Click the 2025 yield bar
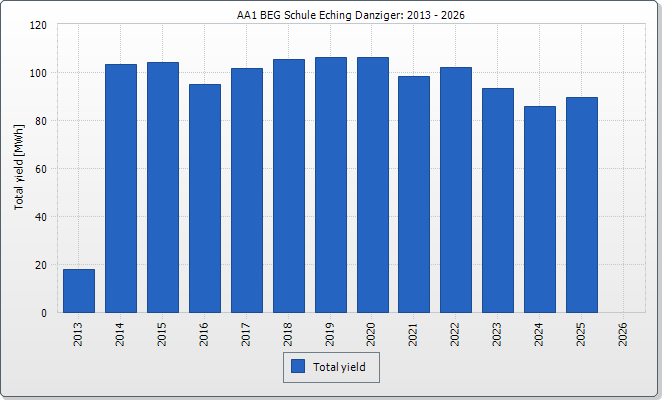The width and height of the screenshot is (662, 400). (x=582, y=205)
